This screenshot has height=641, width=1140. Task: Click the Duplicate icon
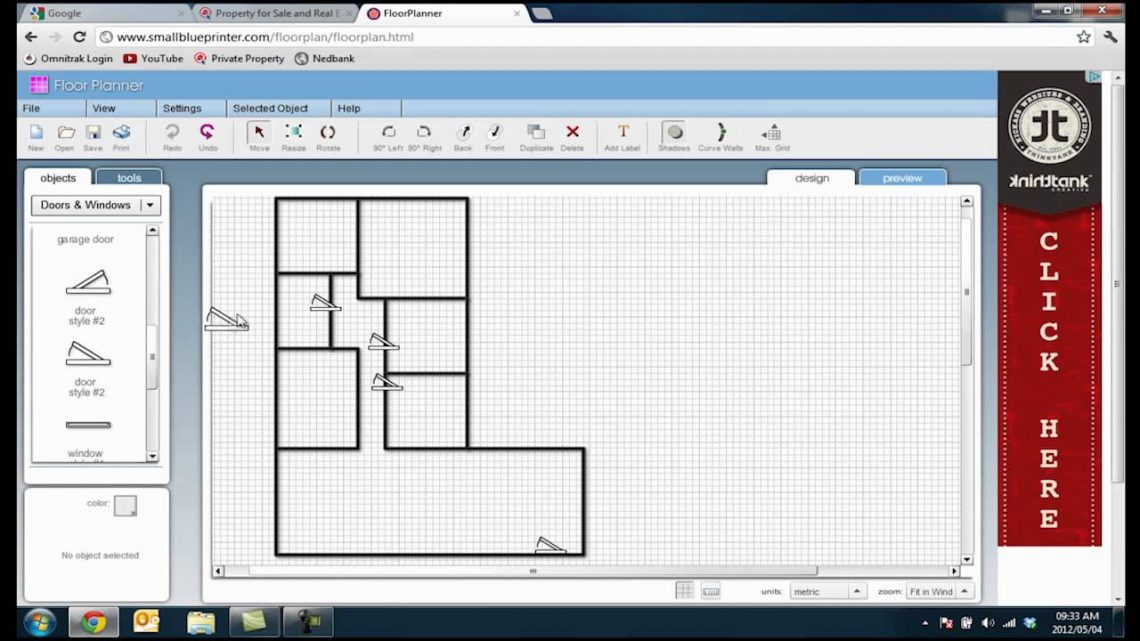pos(536,135)
